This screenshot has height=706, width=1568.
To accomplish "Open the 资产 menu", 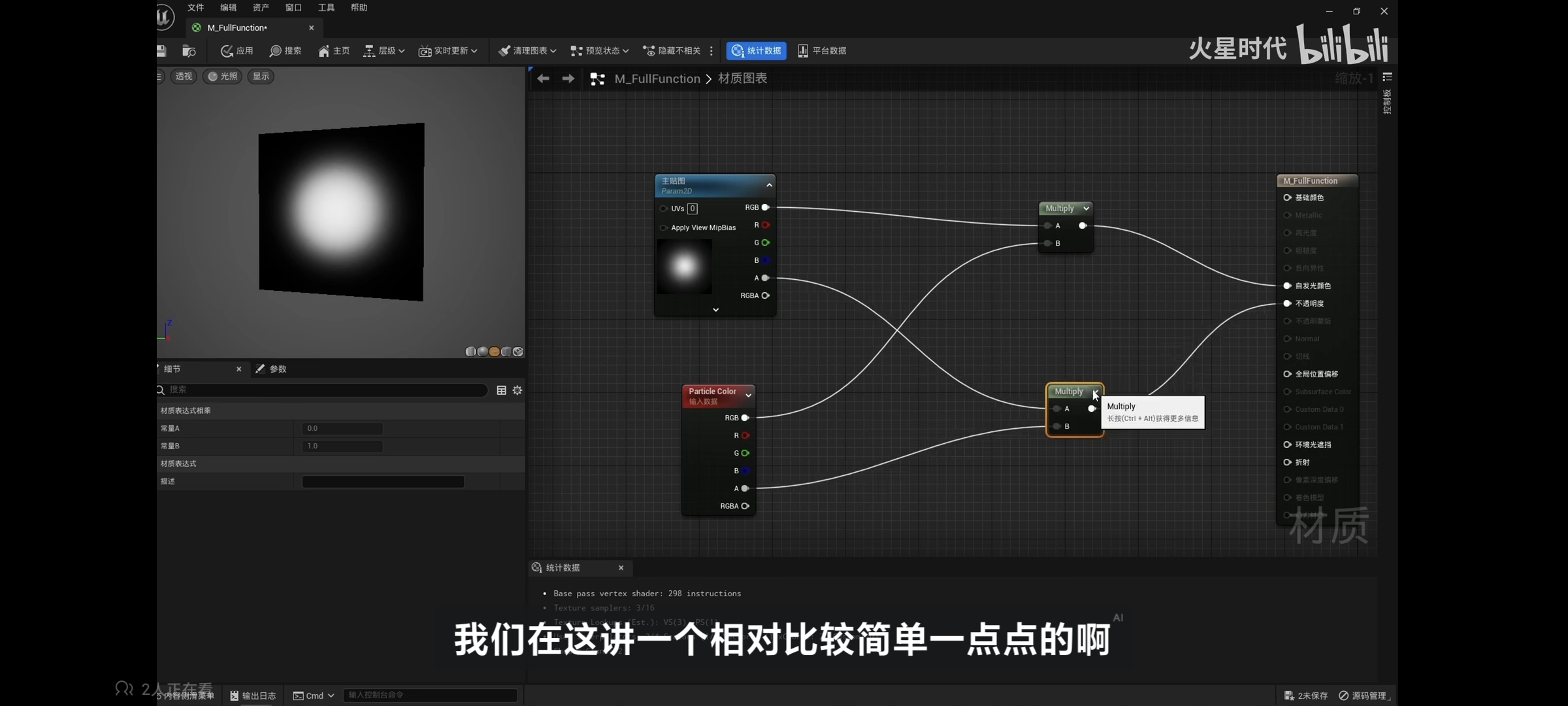I will pyautogui.click(x=261, y=8).
